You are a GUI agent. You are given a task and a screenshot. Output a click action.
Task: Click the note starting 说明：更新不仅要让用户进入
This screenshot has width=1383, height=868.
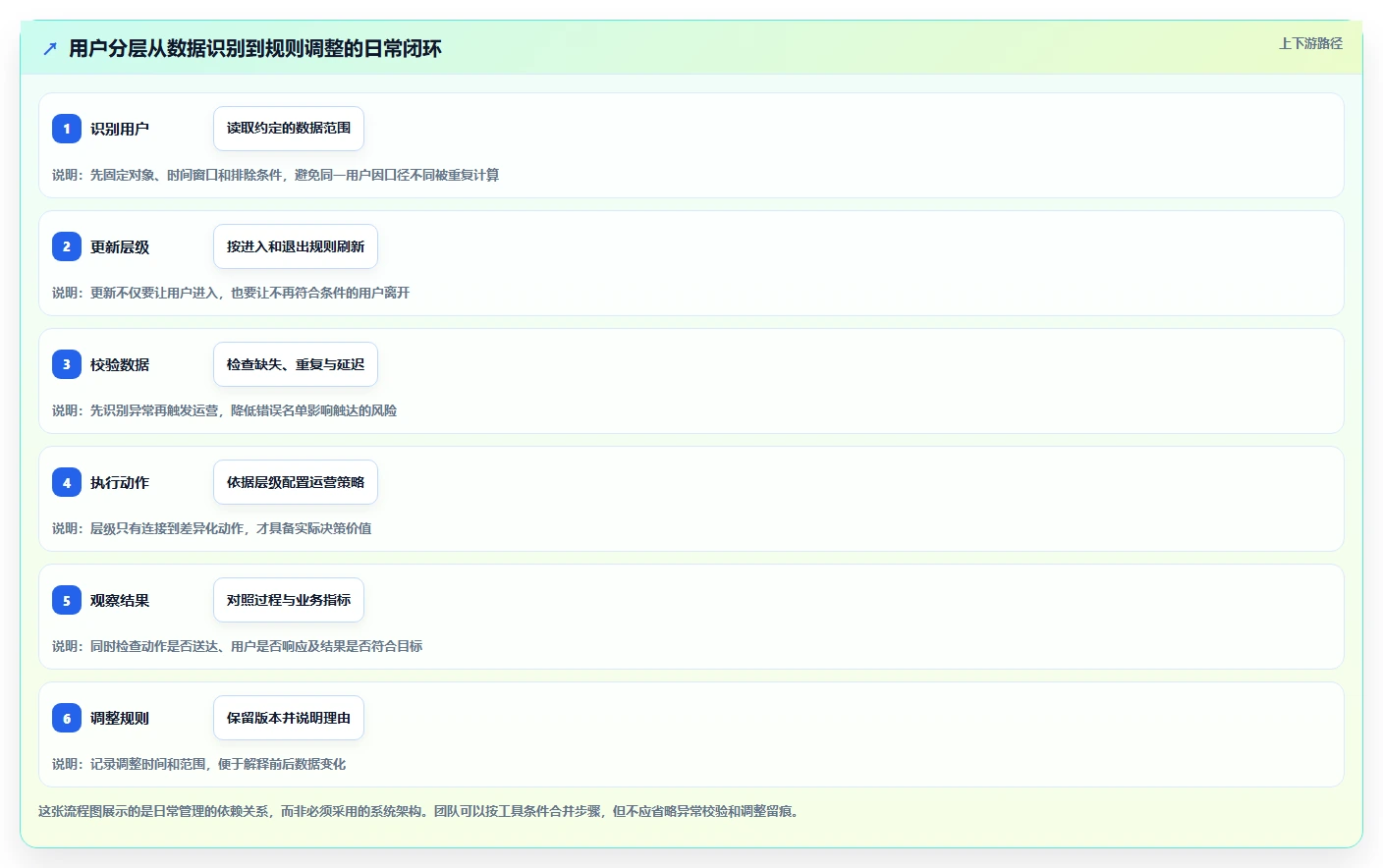(x=231, y=293)
